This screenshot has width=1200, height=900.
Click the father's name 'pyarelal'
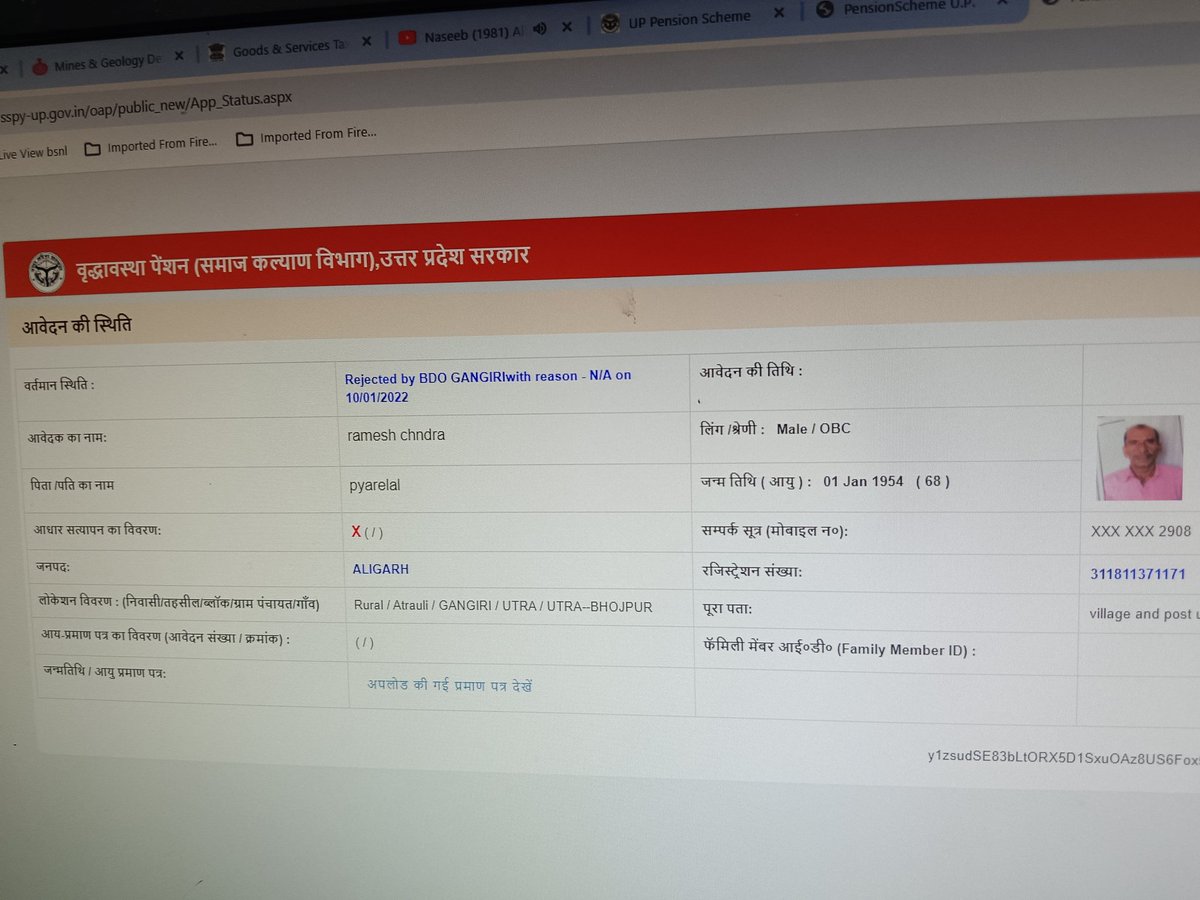pos(374,486)
